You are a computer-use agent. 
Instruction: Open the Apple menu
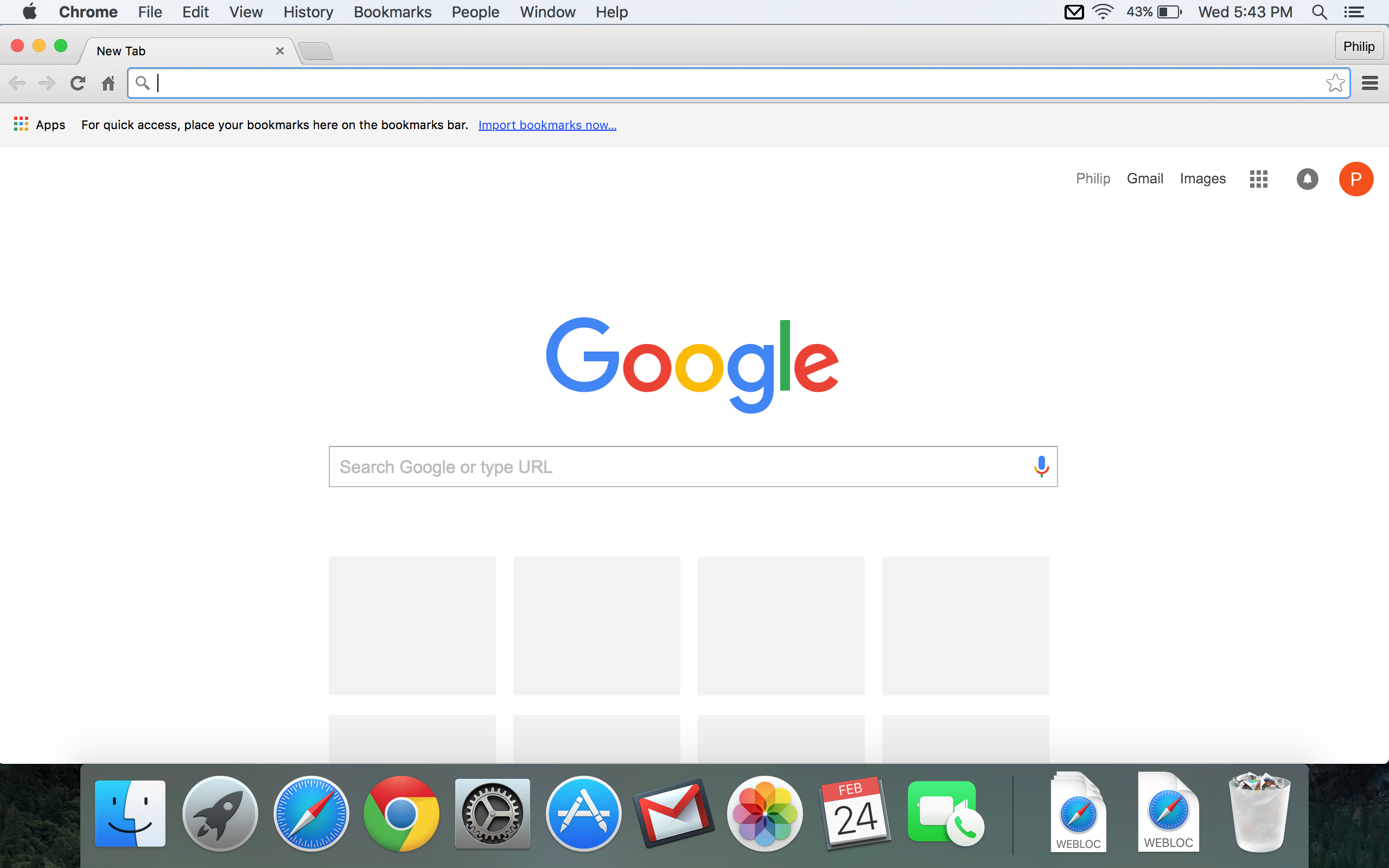[30, 11]
